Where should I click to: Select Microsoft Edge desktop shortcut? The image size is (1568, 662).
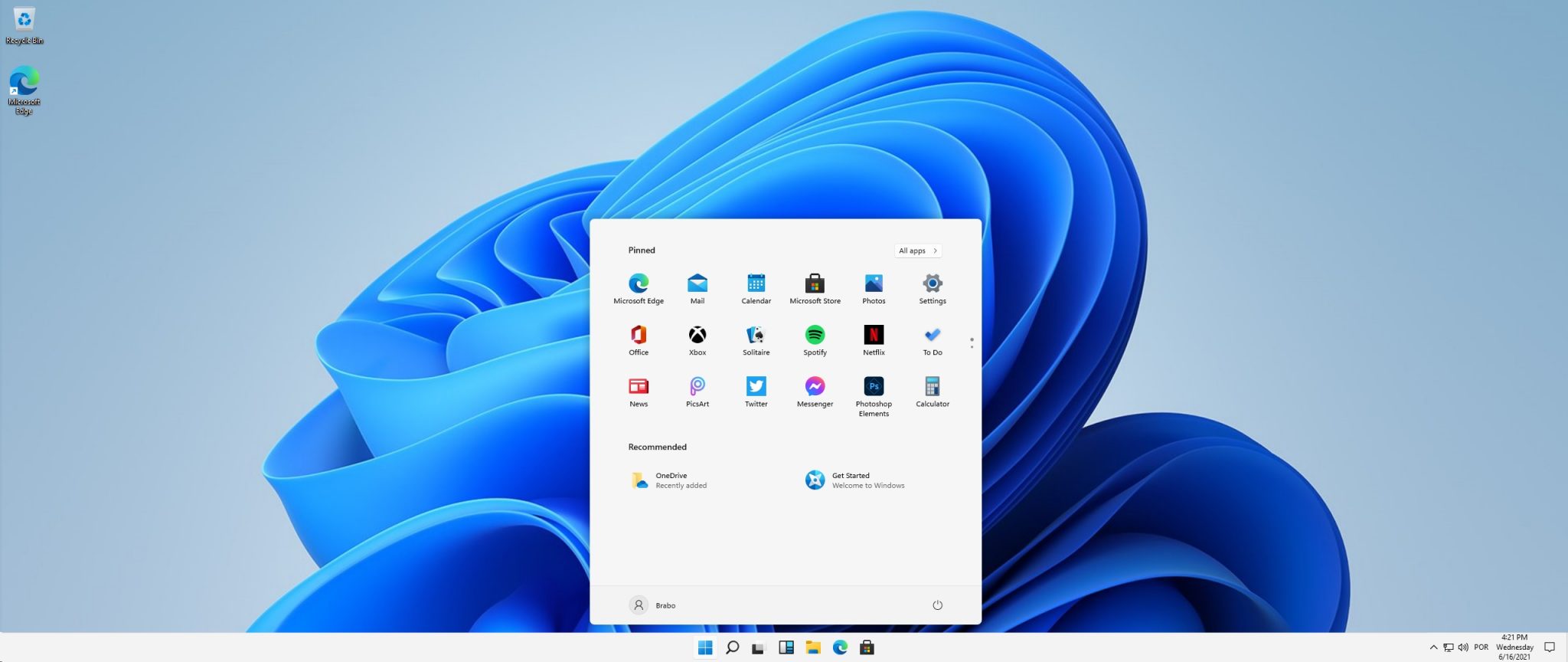click(24, 90)
